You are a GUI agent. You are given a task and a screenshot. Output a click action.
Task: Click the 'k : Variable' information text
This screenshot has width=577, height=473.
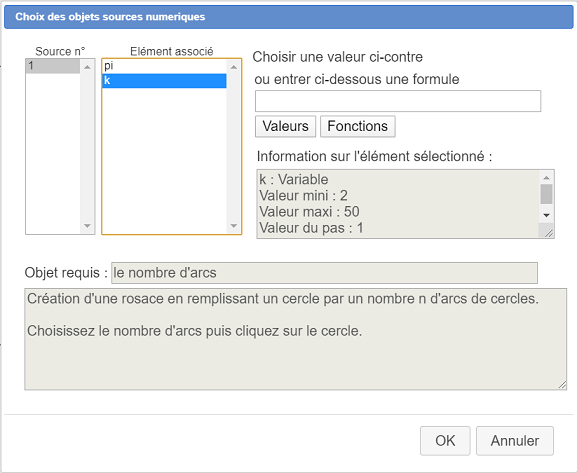pos(294,180)
